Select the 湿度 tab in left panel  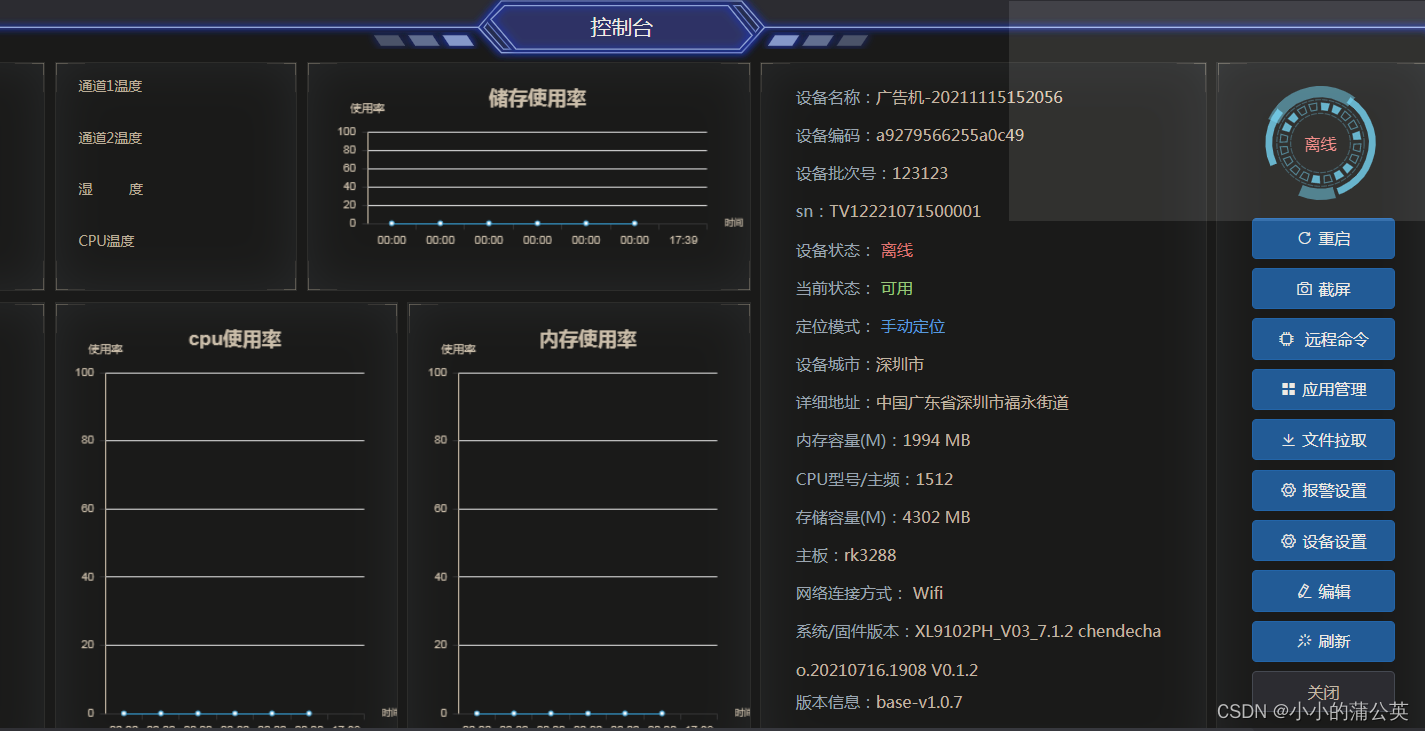(x=109, y=189)
